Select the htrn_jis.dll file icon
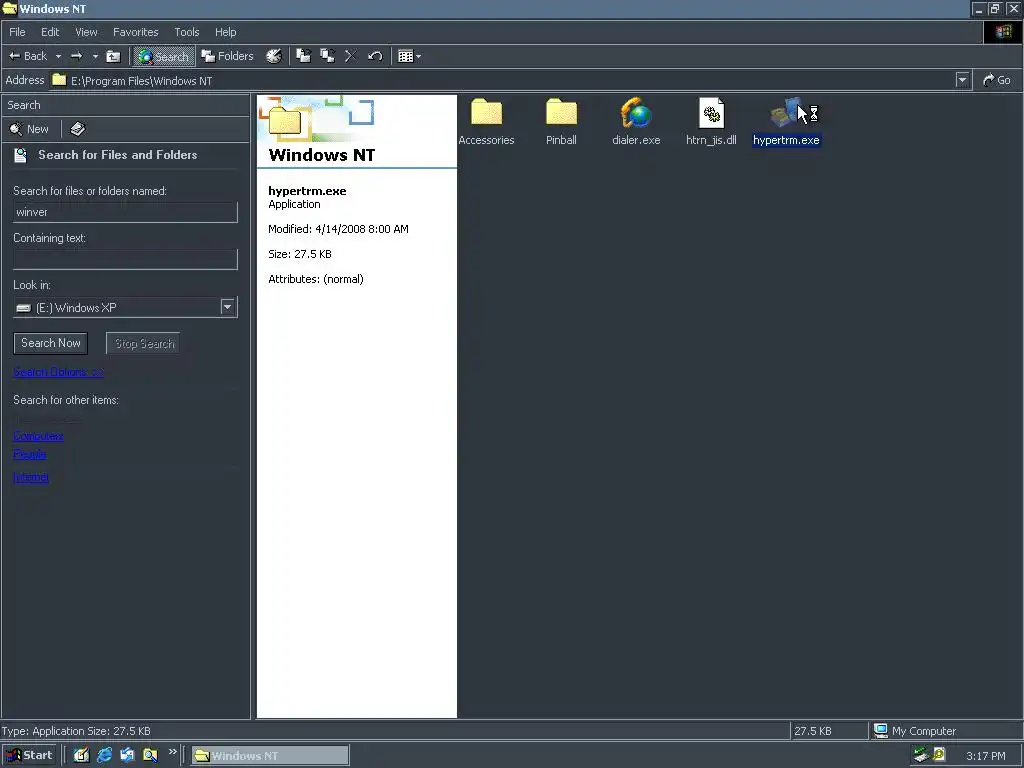Viewport: 1024px width, 768px height. (x=711, y=121)
